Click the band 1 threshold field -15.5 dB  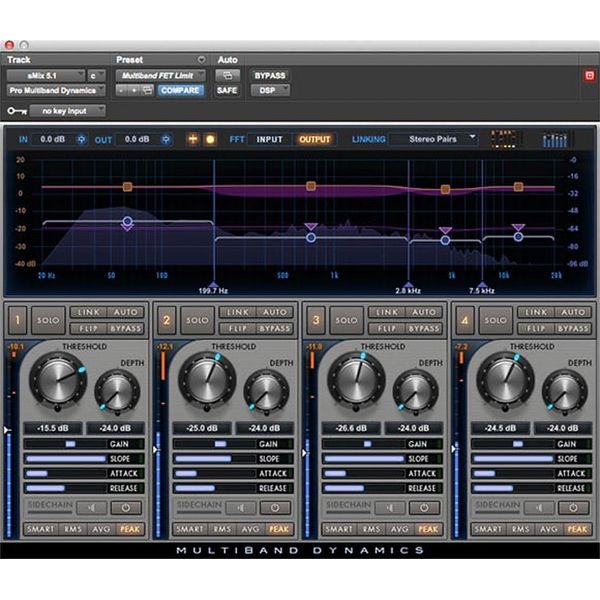[53, 428]
